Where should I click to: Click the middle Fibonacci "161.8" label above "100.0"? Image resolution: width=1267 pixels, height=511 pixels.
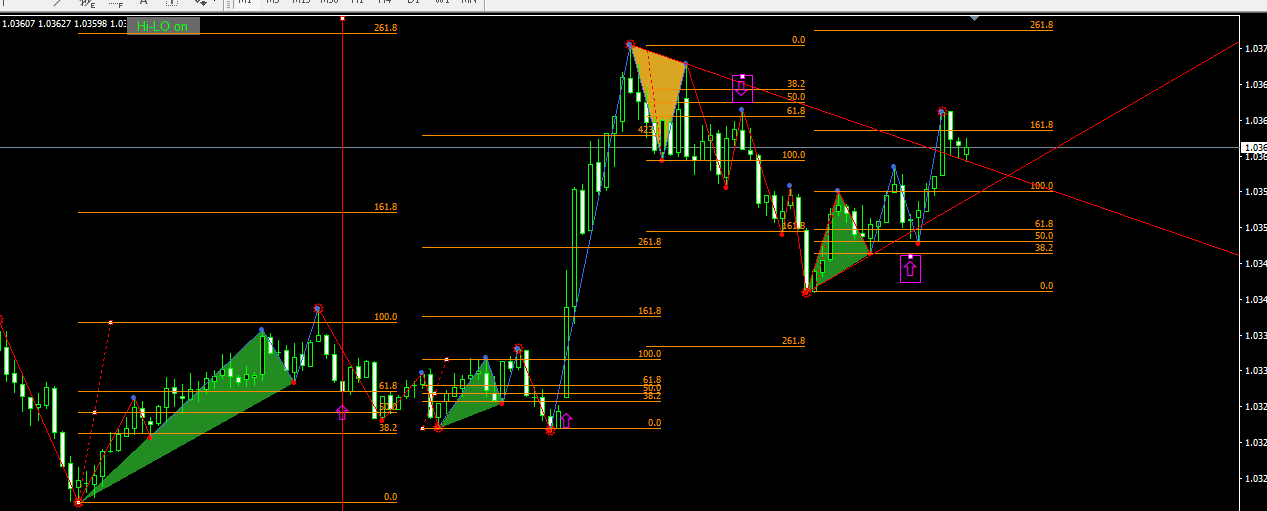coord(650,311)
